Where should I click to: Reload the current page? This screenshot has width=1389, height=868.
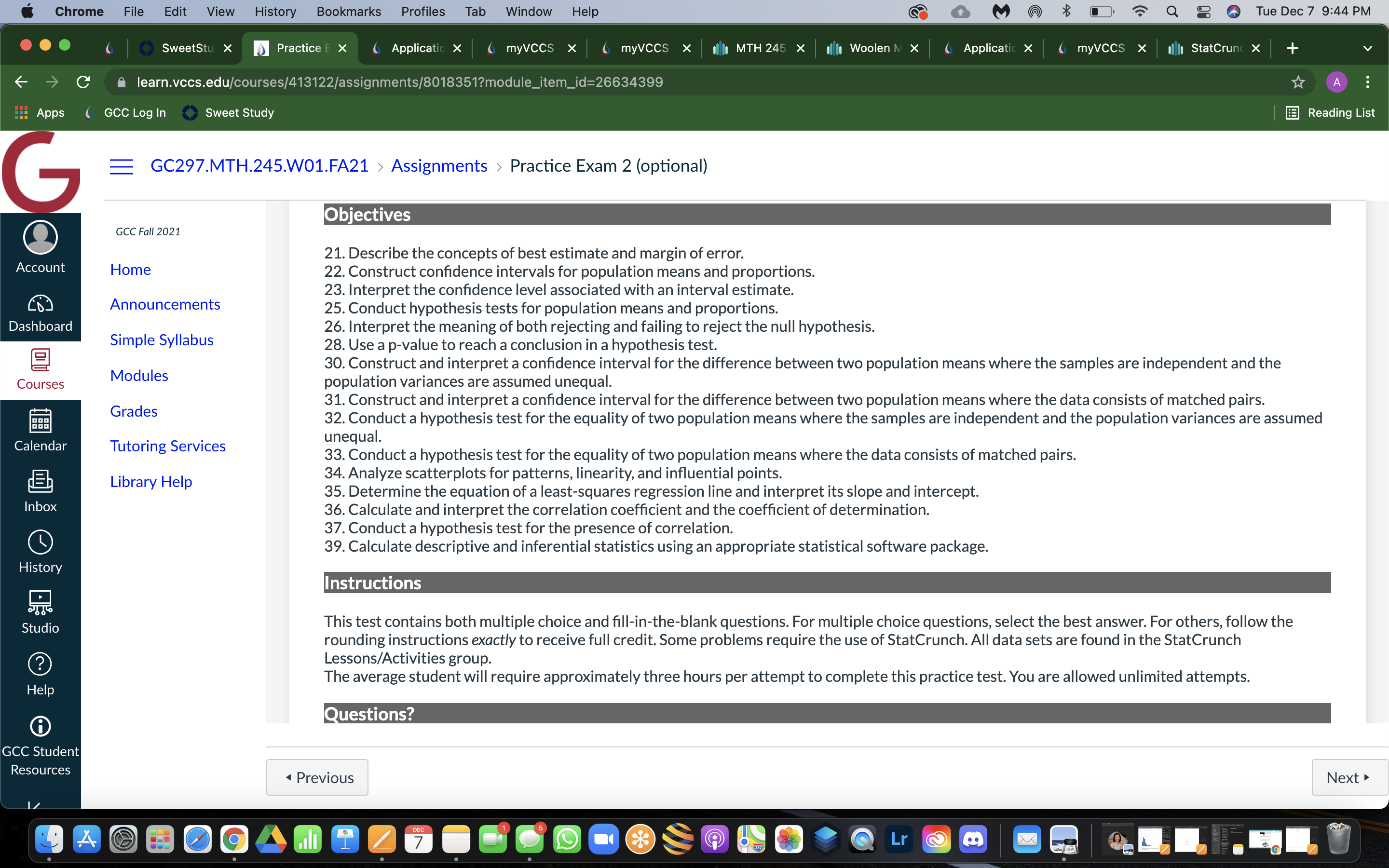[83, 82]
